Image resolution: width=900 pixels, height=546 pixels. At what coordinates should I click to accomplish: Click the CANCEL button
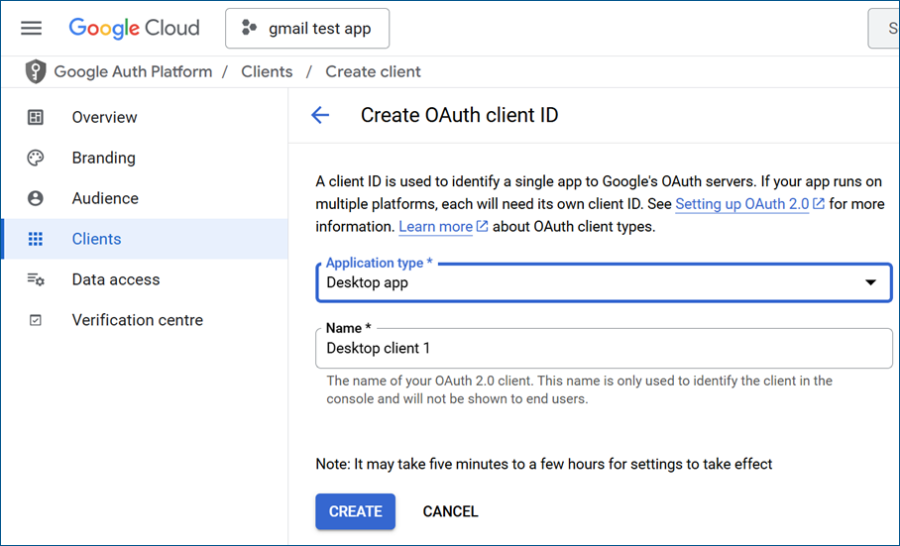[451, 512]
